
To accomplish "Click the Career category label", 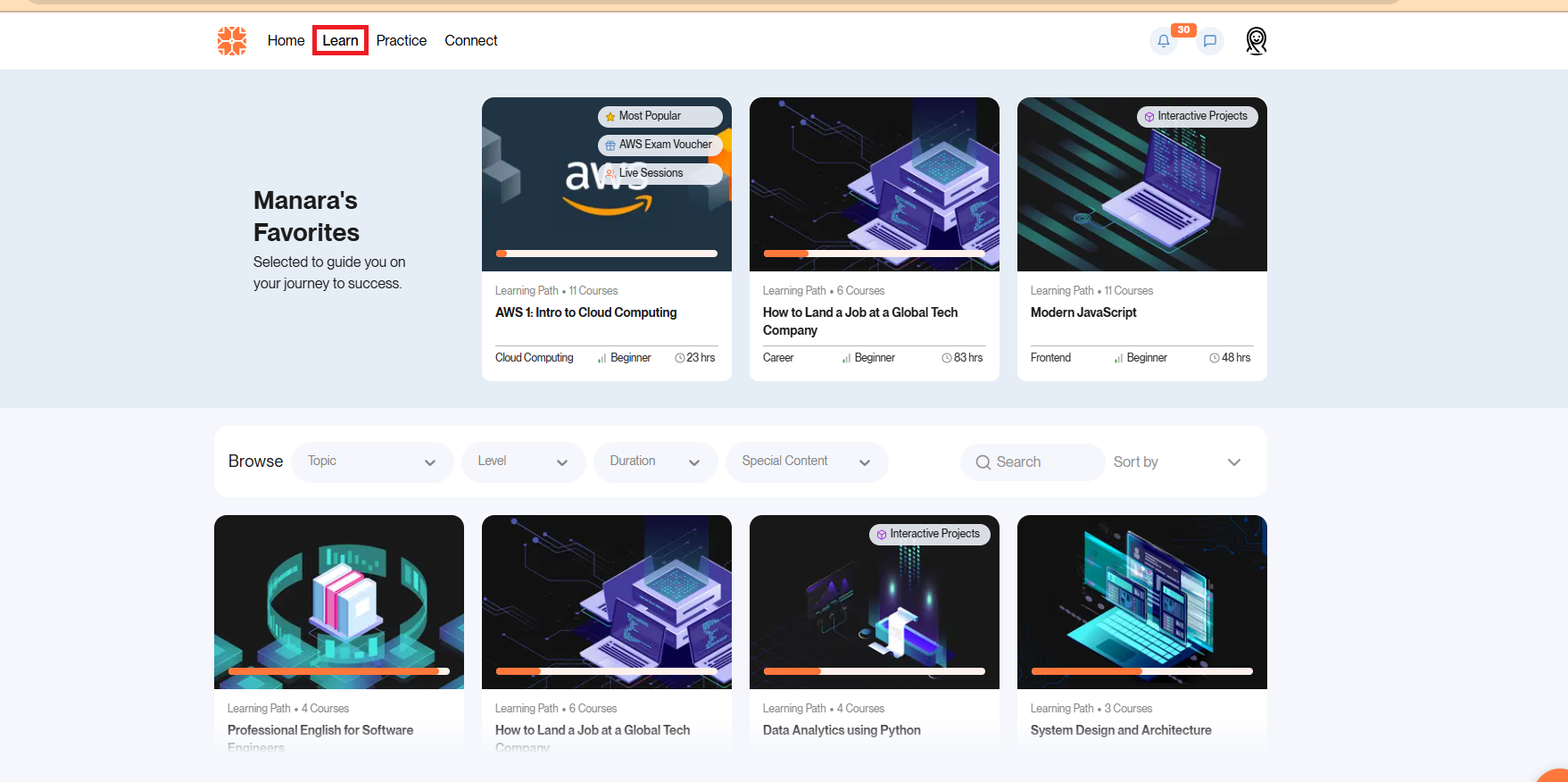I will [778, 358].
